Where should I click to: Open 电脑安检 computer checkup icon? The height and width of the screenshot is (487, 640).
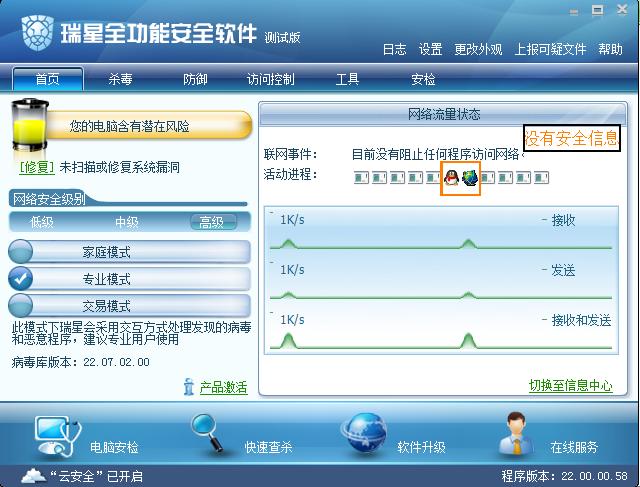(x=57, y=436)
